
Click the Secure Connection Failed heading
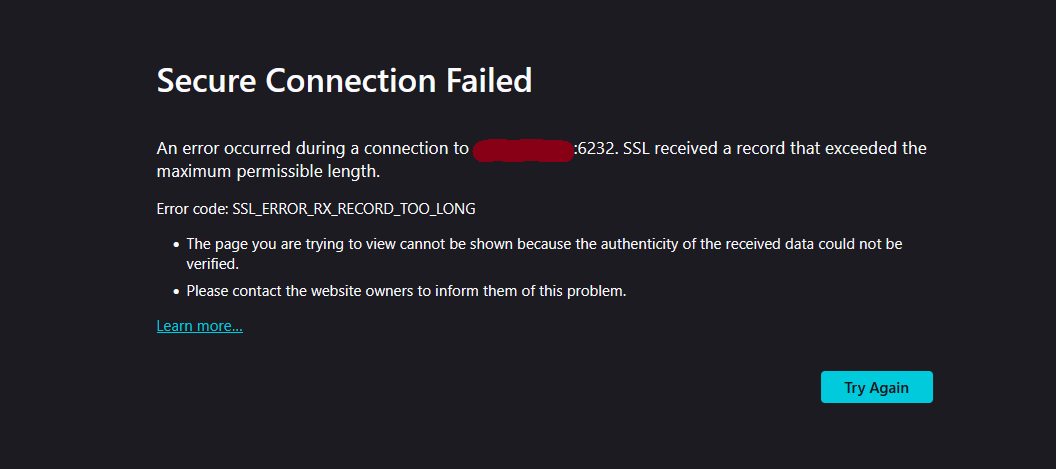pyautogui.click(x=344, y=81)
